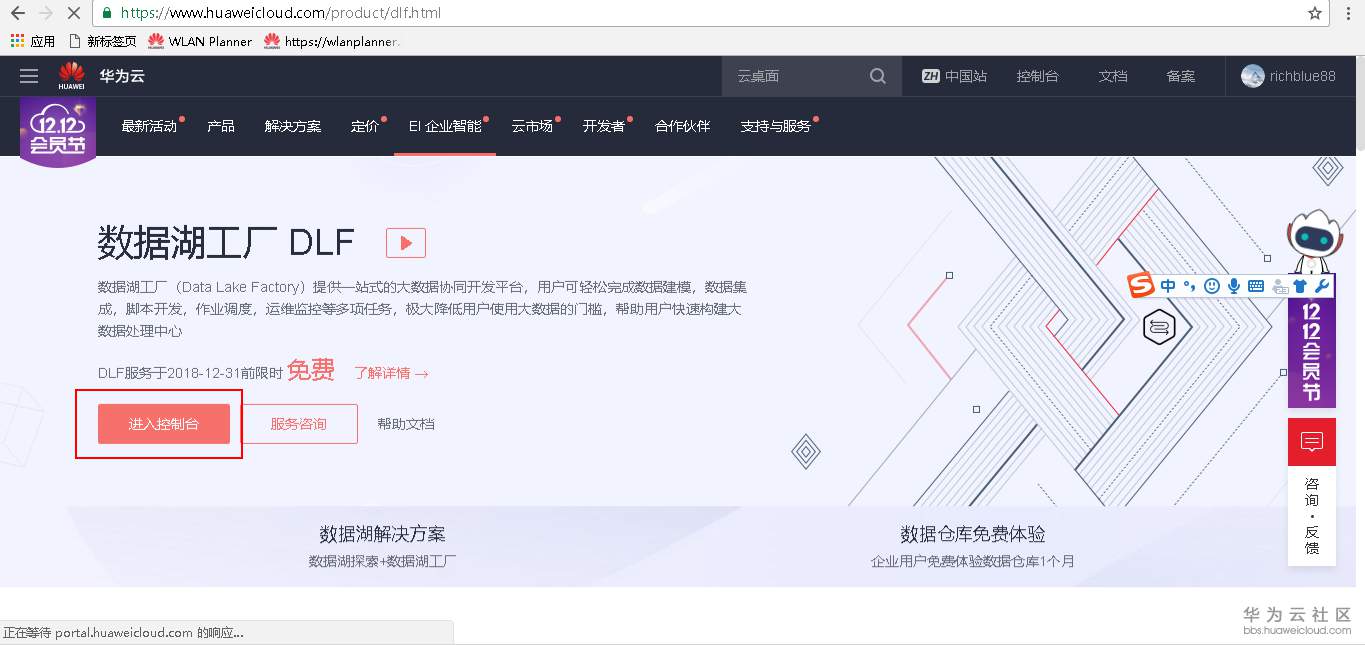This screenshot has height=645, width=1365.
Task: Open Sogou soft keyboard icon
Action: click(x=1256, y=286)
